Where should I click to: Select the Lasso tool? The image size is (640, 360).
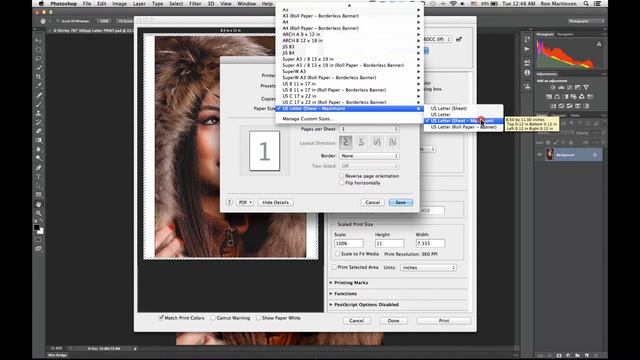coord(38,59)
